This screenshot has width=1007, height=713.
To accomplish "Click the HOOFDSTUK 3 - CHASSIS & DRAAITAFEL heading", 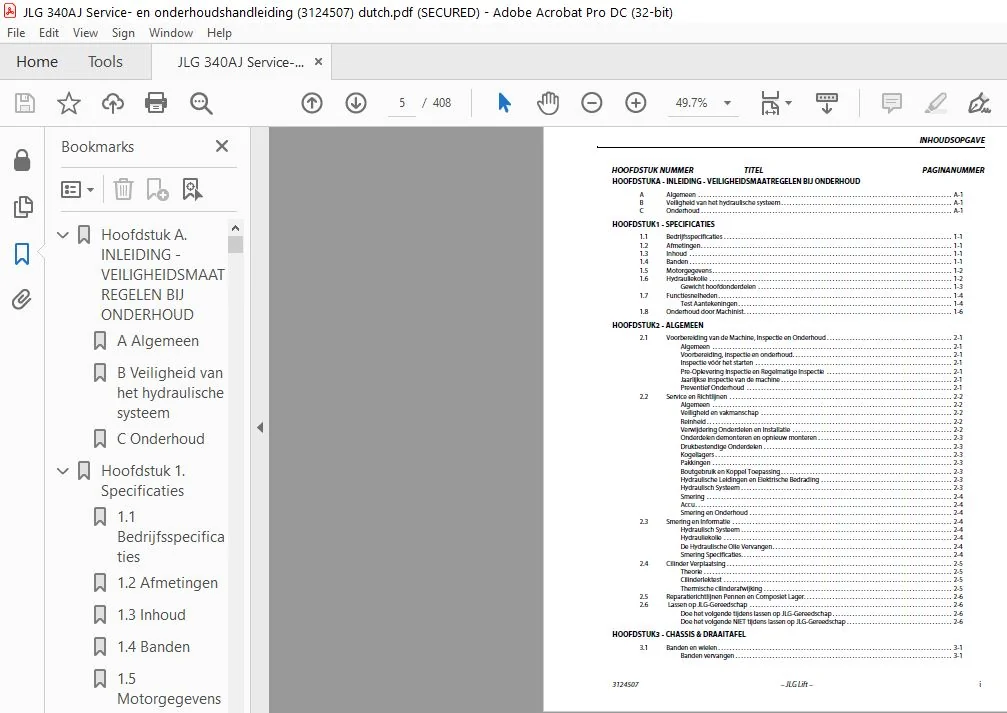I will click(x=679, y=634).
